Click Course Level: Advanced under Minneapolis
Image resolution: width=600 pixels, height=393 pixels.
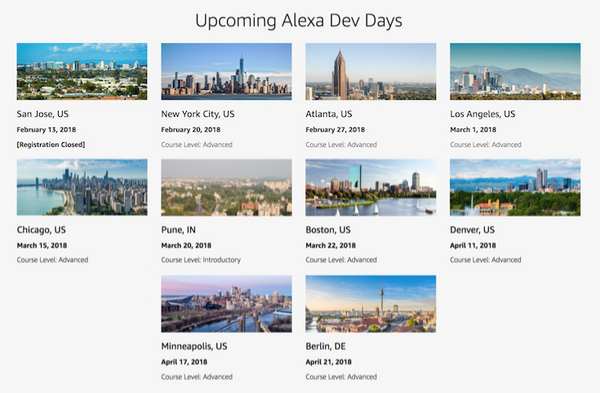[x=197, y=377]
